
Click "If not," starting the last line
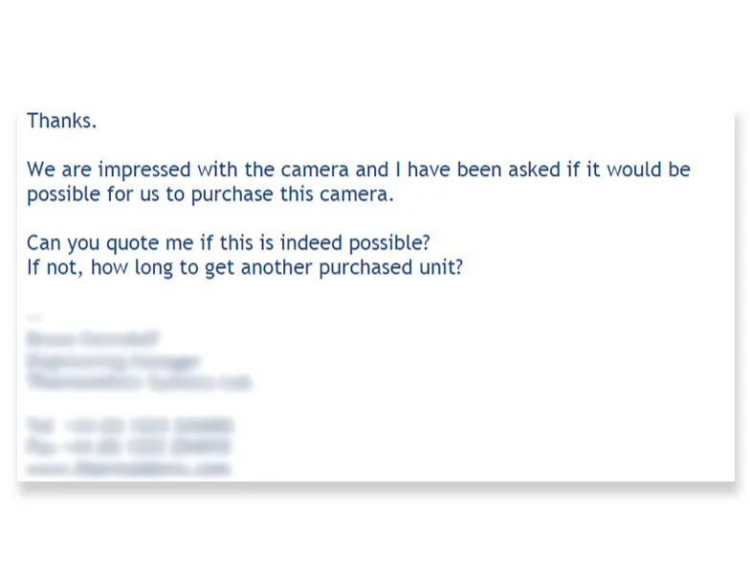[x=55, y=267]
